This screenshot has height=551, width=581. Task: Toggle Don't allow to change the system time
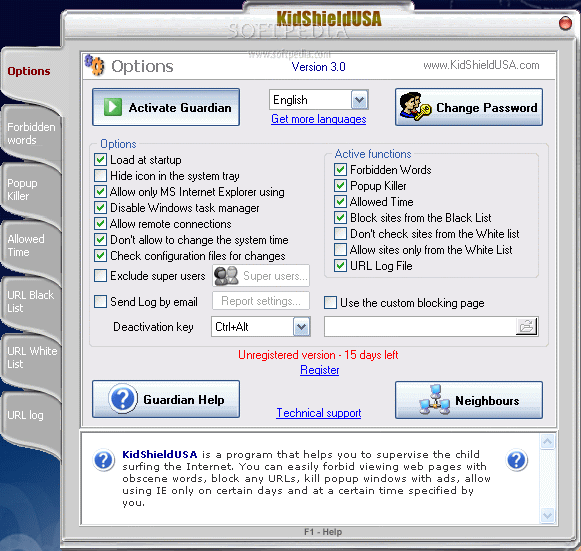pyautogui.click(x=100, y=239)
